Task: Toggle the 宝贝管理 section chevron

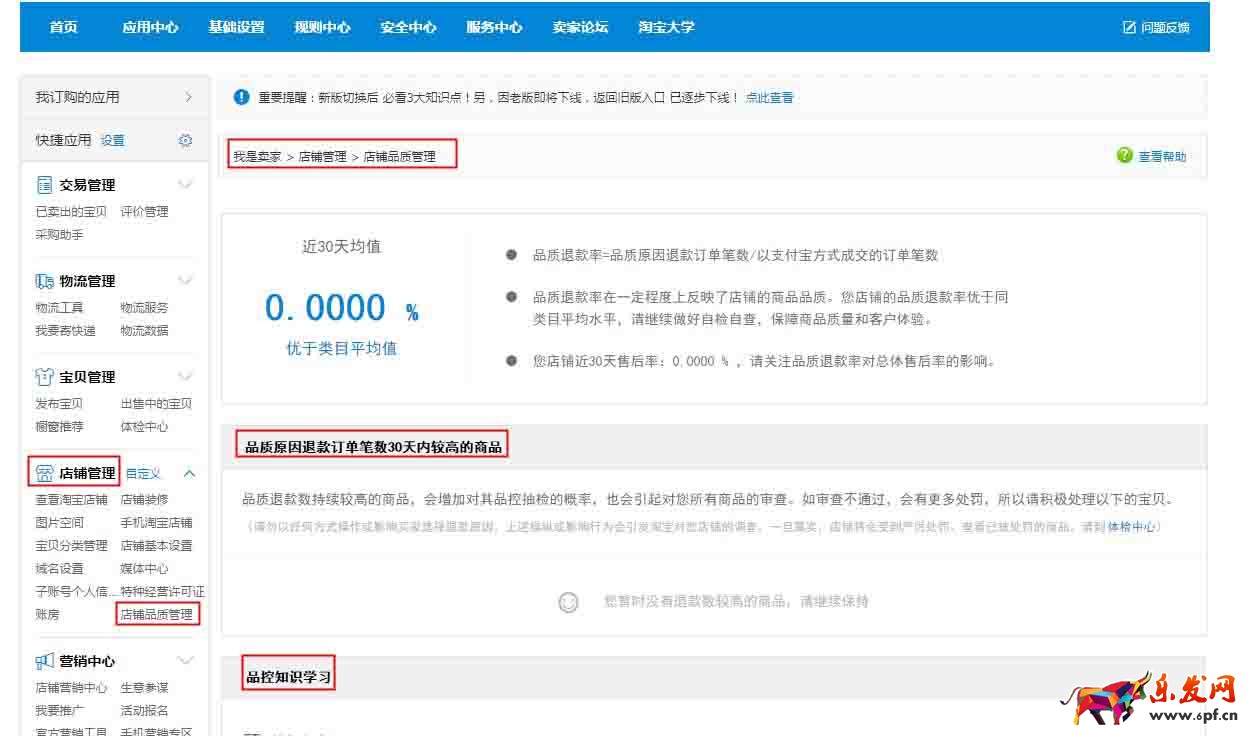Action: (185, 377)
